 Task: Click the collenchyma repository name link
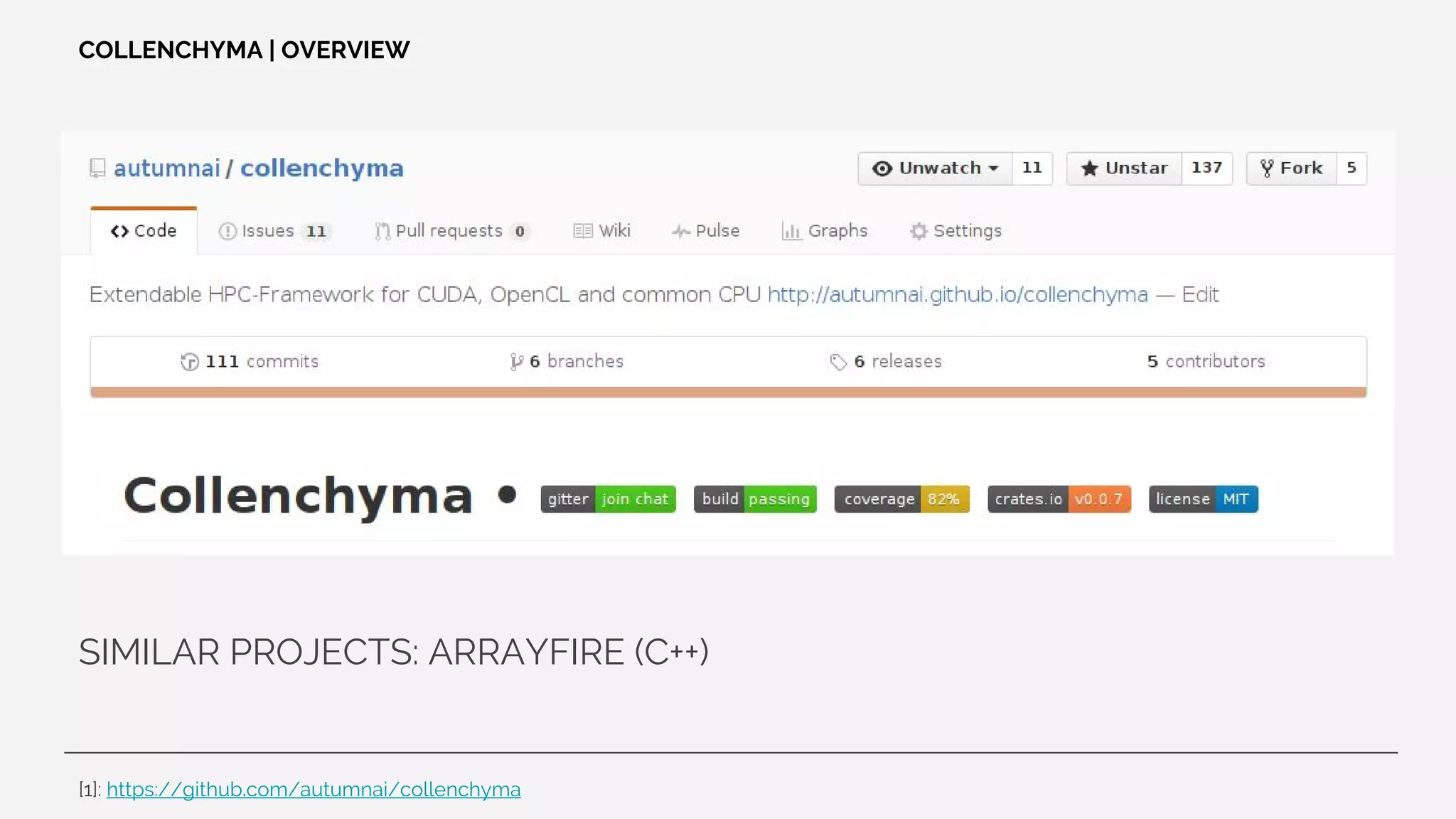(321, 168)
